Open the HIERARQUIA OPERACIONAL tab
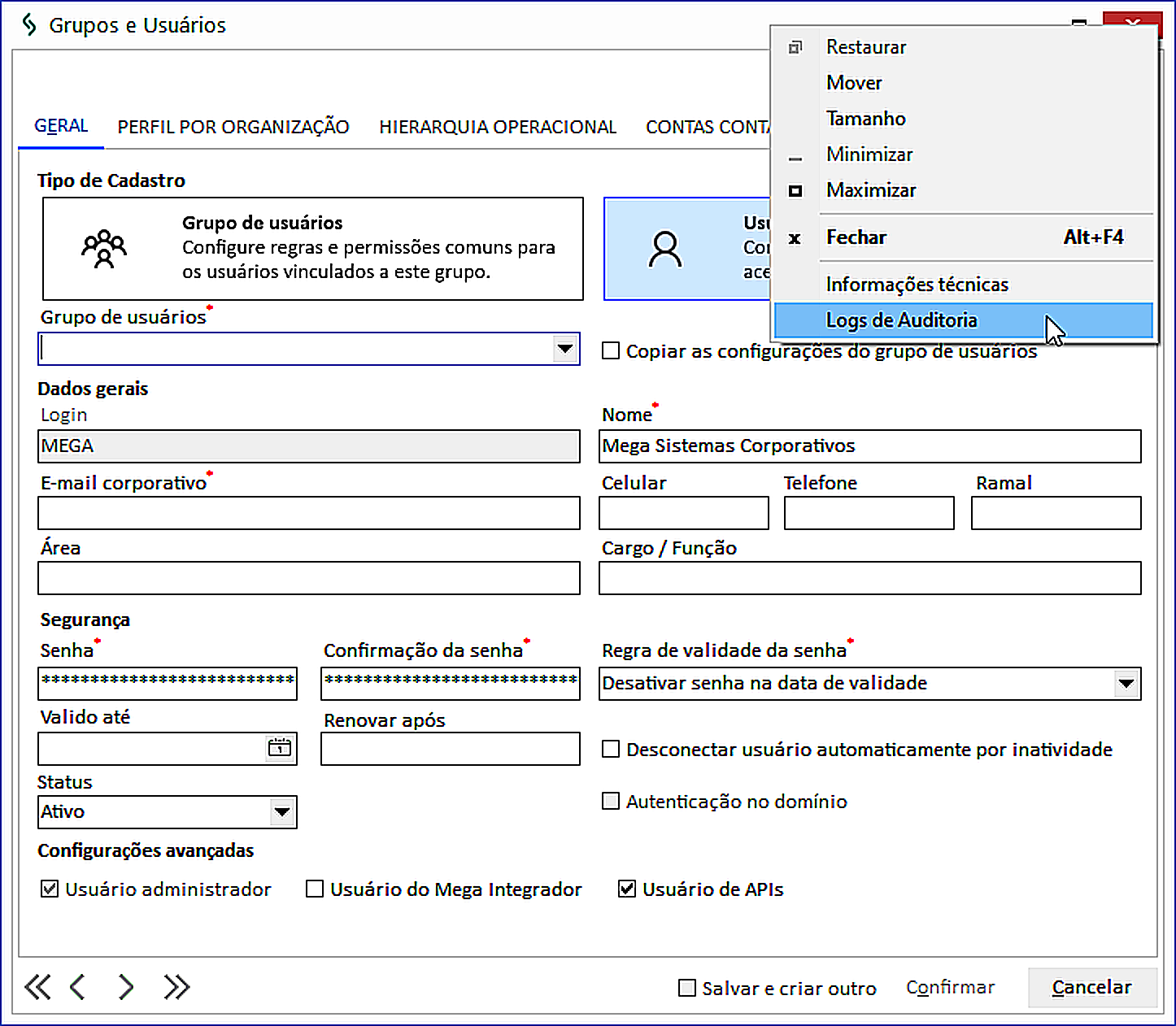 point(498,127)
